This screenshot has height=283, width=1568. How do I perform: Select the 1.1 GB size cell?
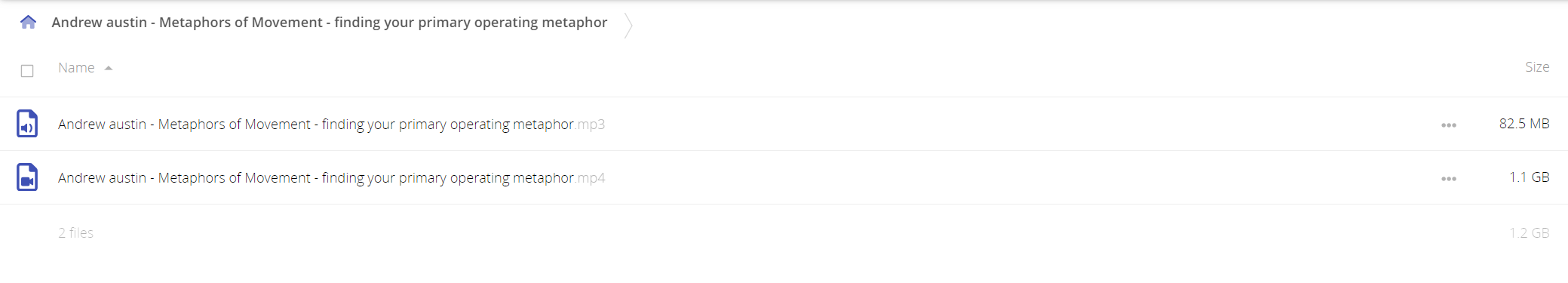point(1529,177)
